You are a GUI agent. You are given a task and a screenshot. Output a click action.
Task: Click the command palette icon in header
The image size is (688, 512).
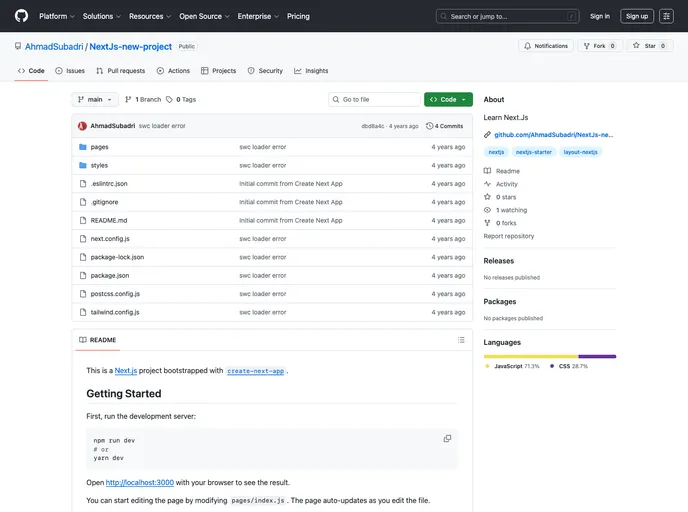click(571, 16)
